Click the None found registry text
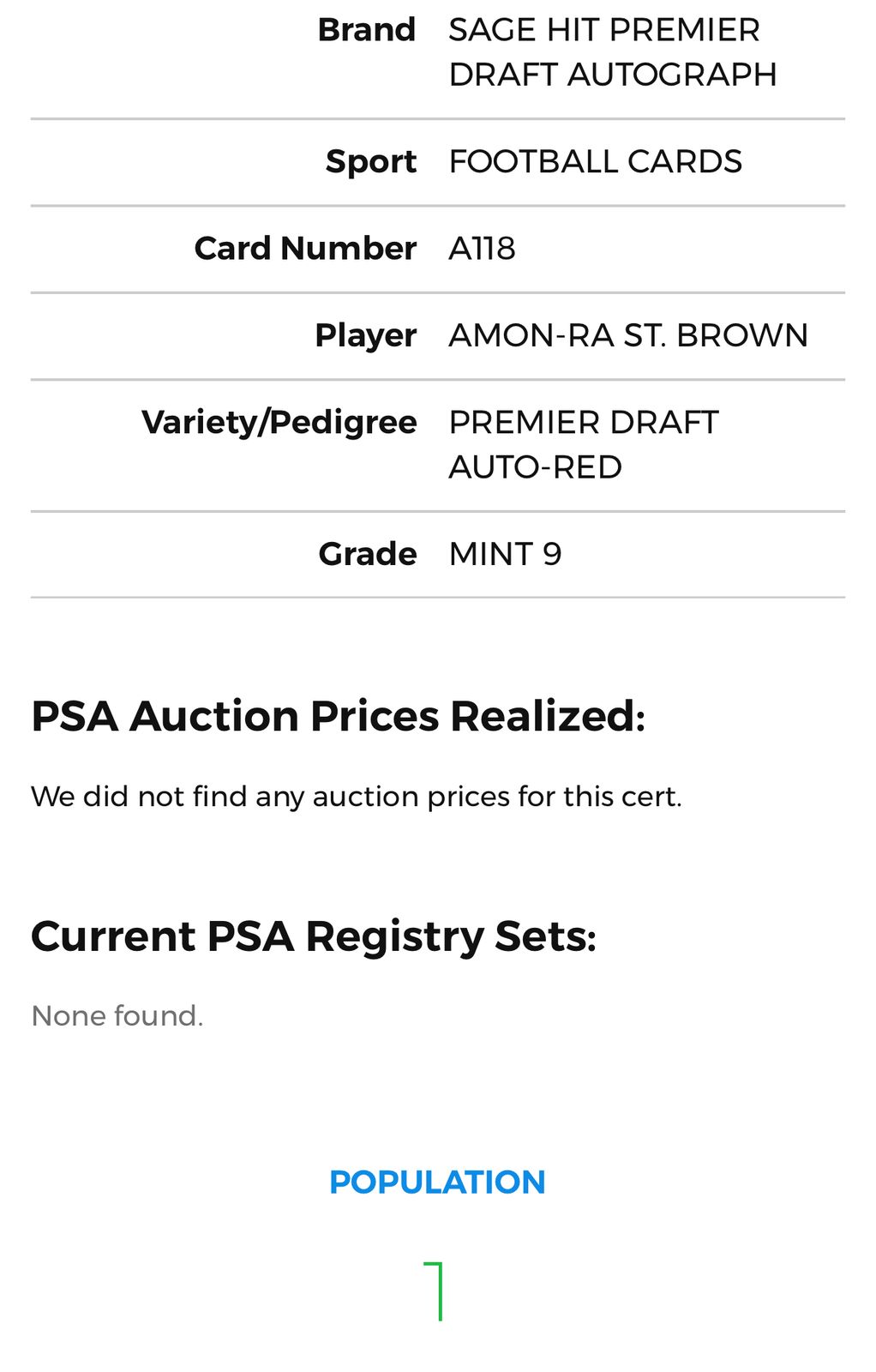The height and width of the screenshot is (1372, 876). [x=117, y=1016]
